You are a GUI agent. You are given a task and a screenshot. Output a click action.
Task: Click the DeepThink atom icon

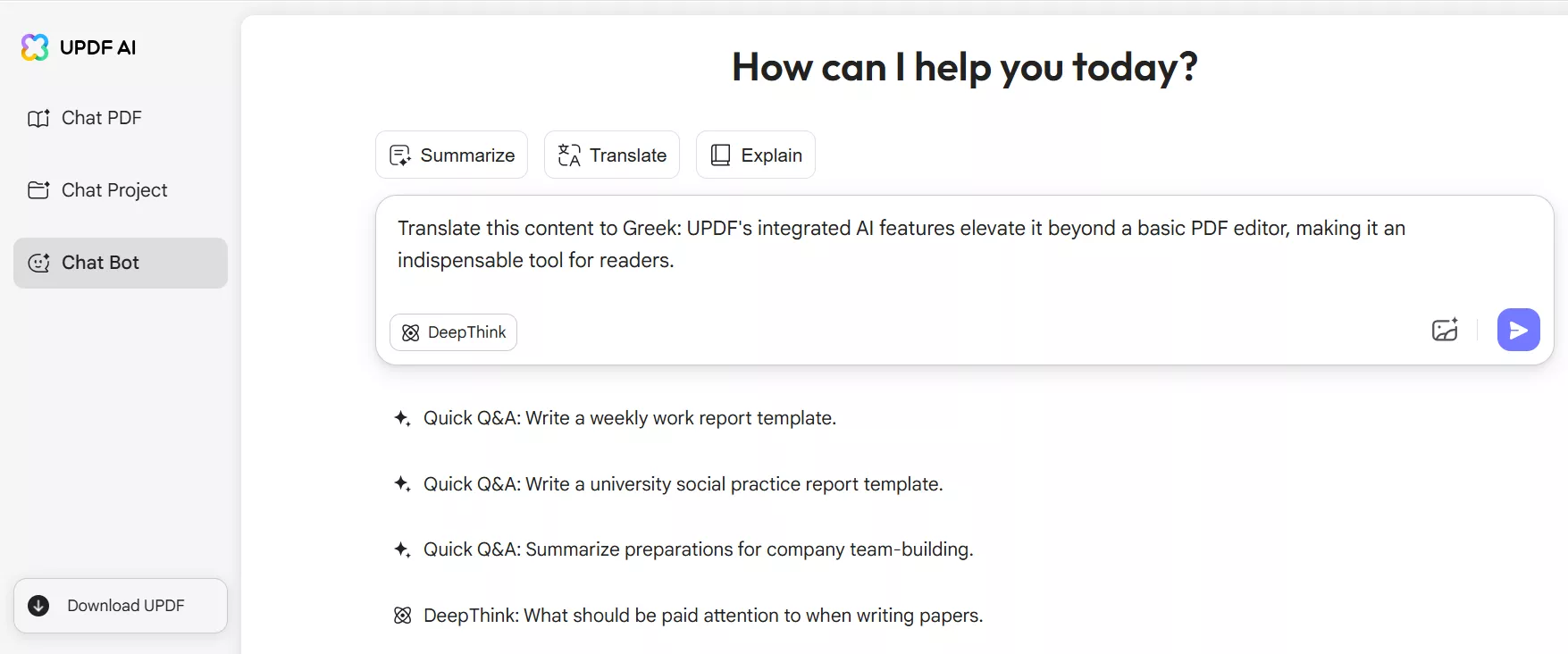(x=411, y=332)
